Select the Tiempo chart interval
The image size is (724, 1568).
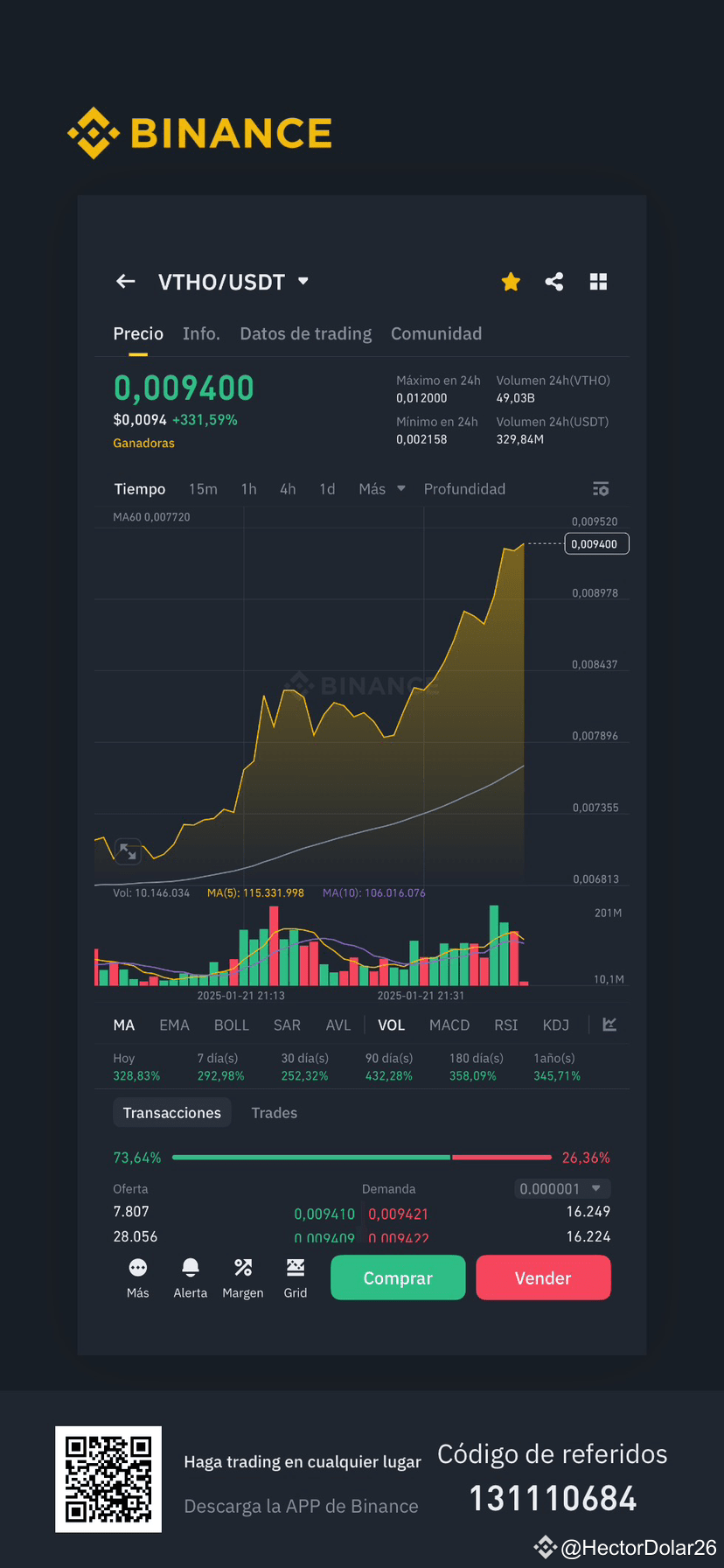pyautogui.click(x=140, y=489)
